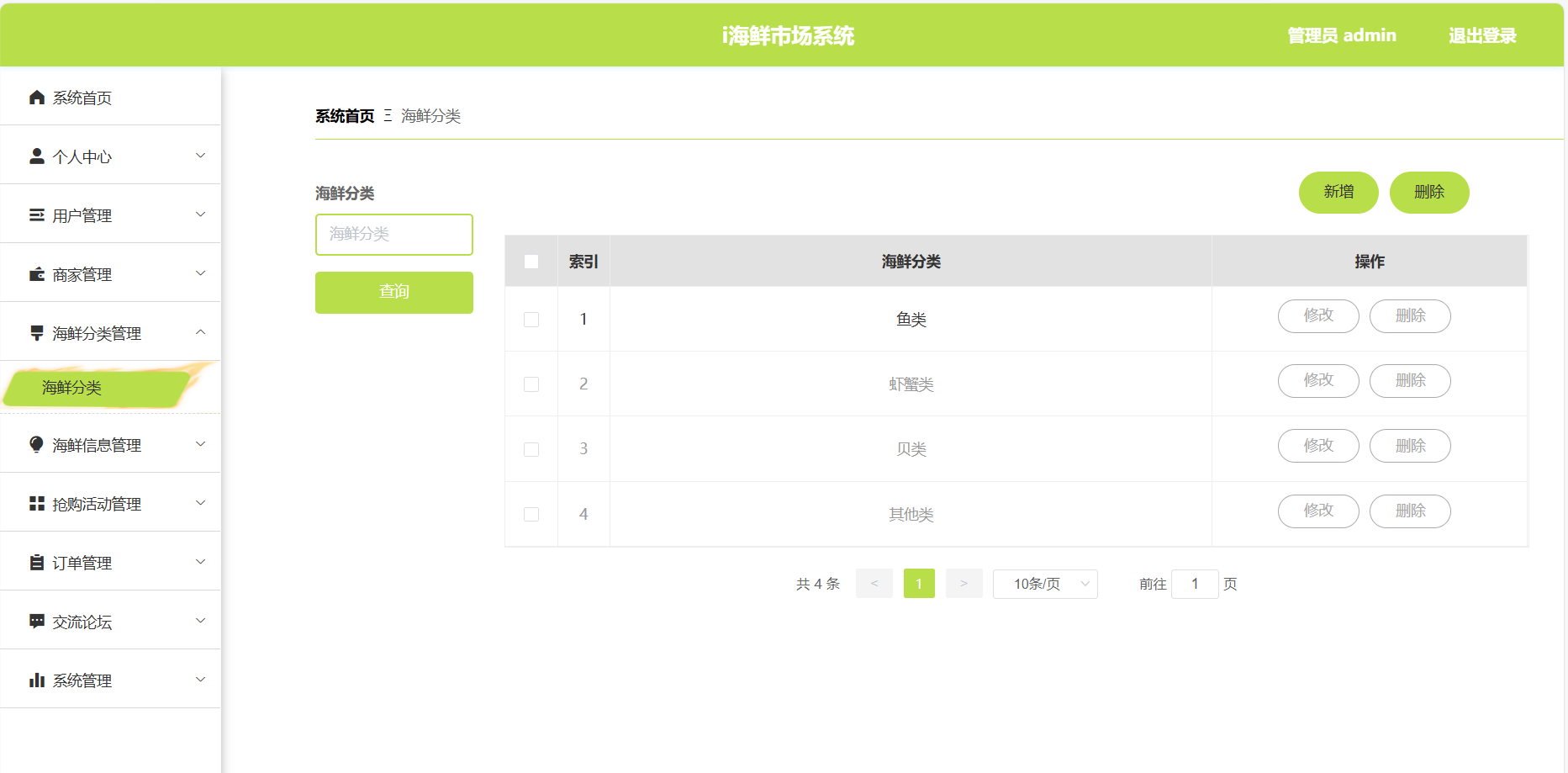Go to next page arrow
The height and width of the screenshot is (773, 1568).
(x=964, y=584)
